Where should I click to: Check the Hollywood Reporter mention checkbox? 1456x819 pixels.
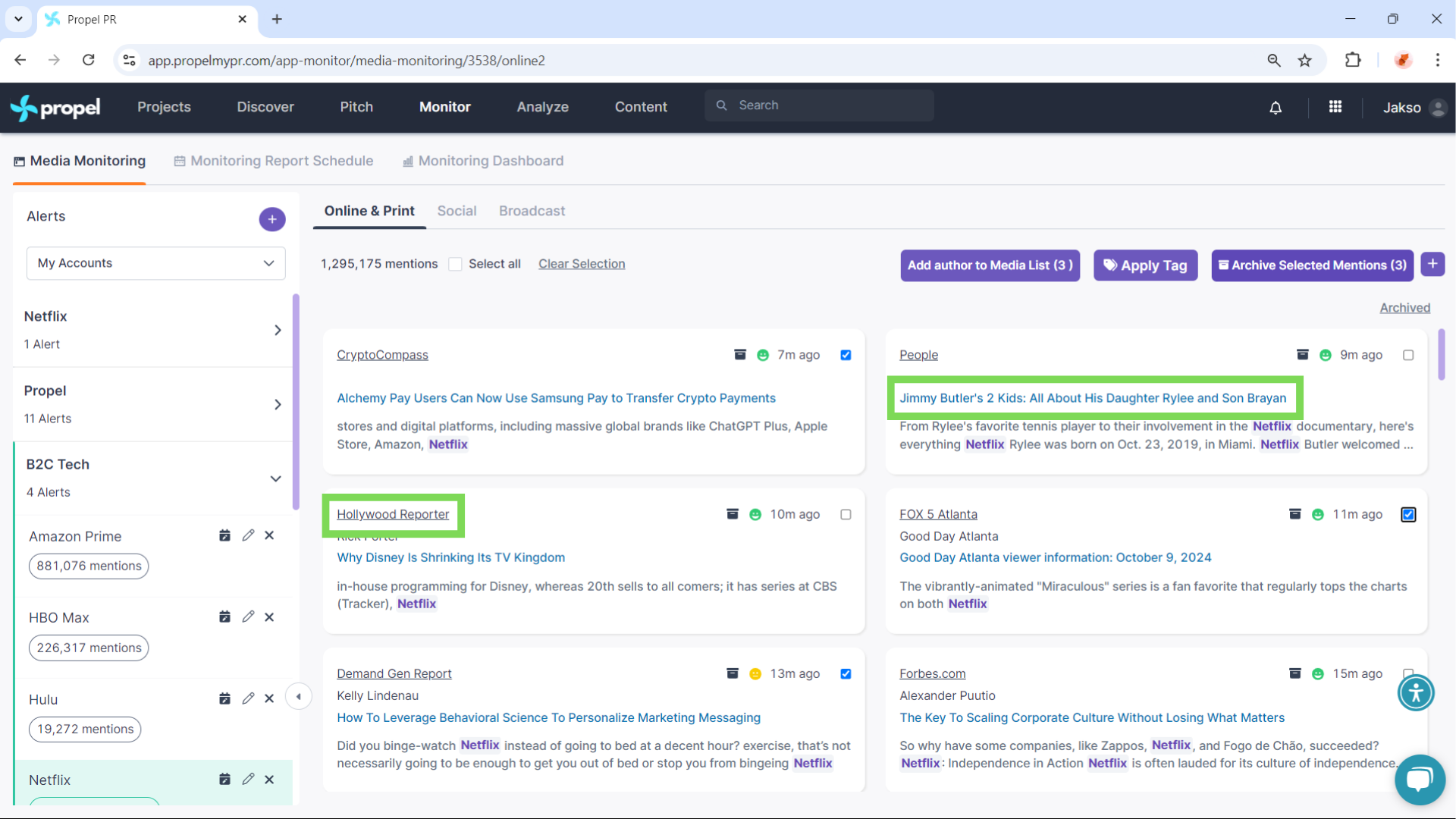pos(846,514)
